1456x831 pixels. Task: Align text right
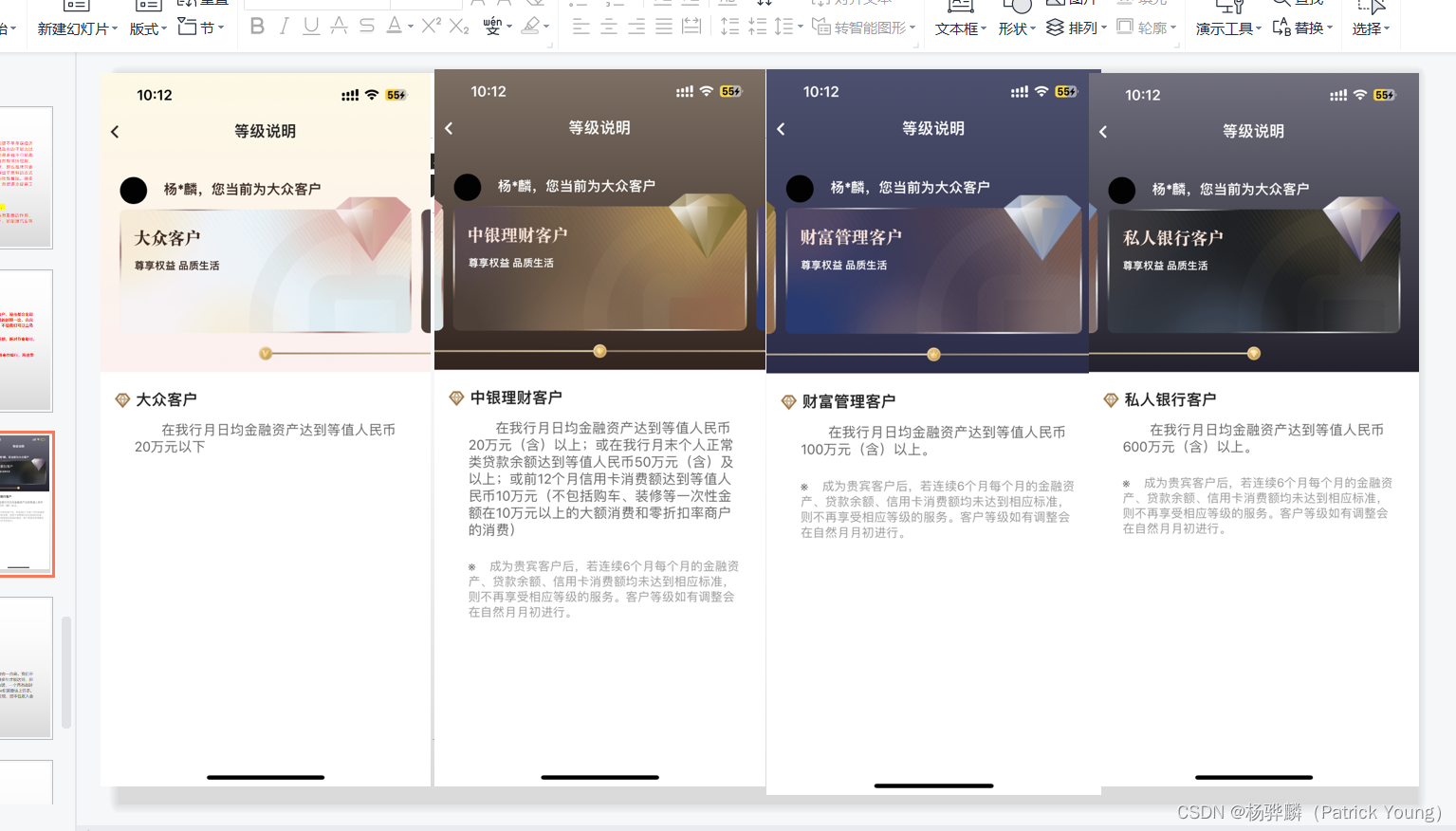coord(636,27)
